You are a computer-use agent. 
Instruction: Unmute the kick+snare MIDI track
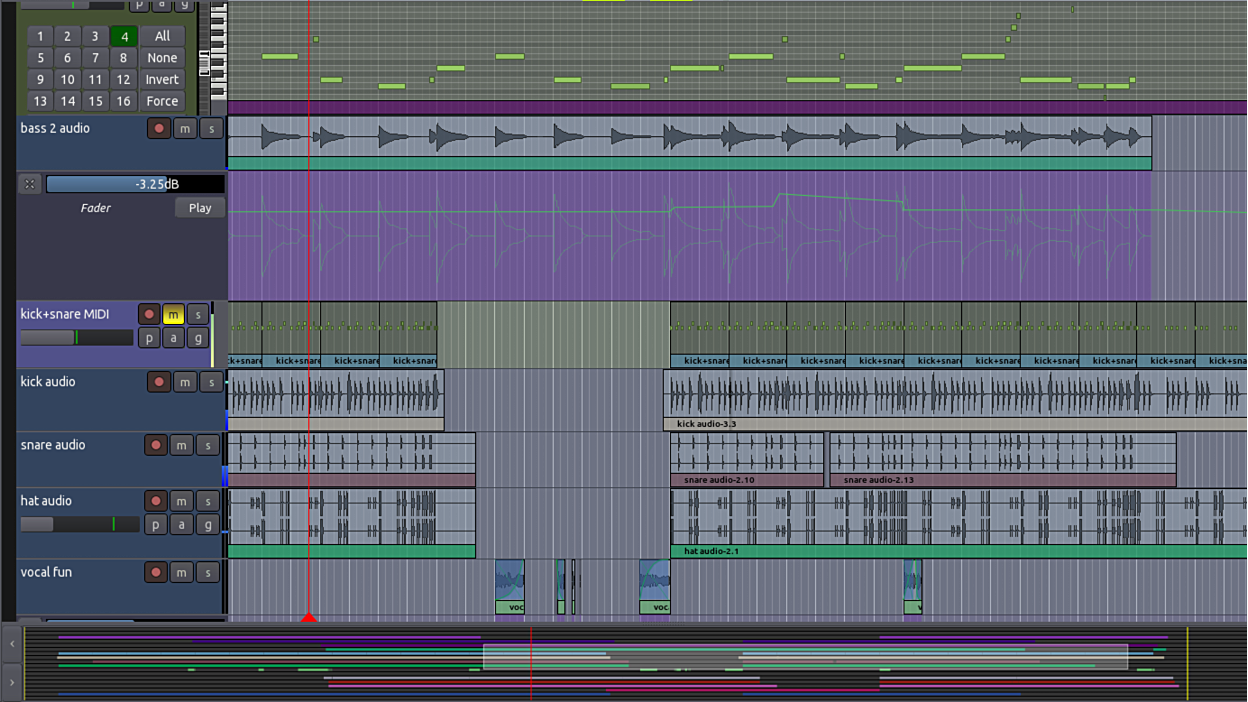point(173,315)
